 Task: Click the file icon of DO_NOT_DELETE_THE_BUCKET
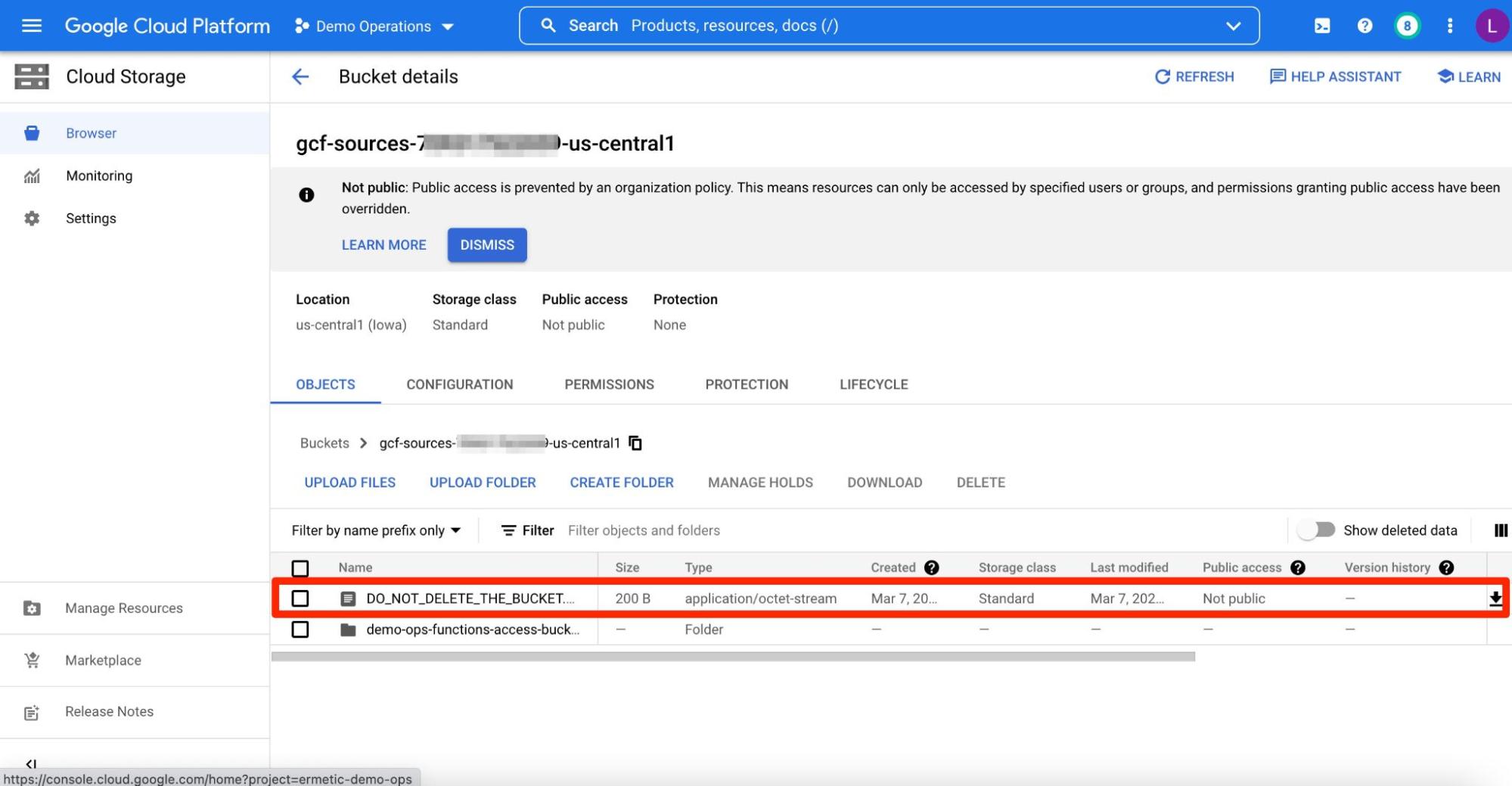[x=348, y=598]
